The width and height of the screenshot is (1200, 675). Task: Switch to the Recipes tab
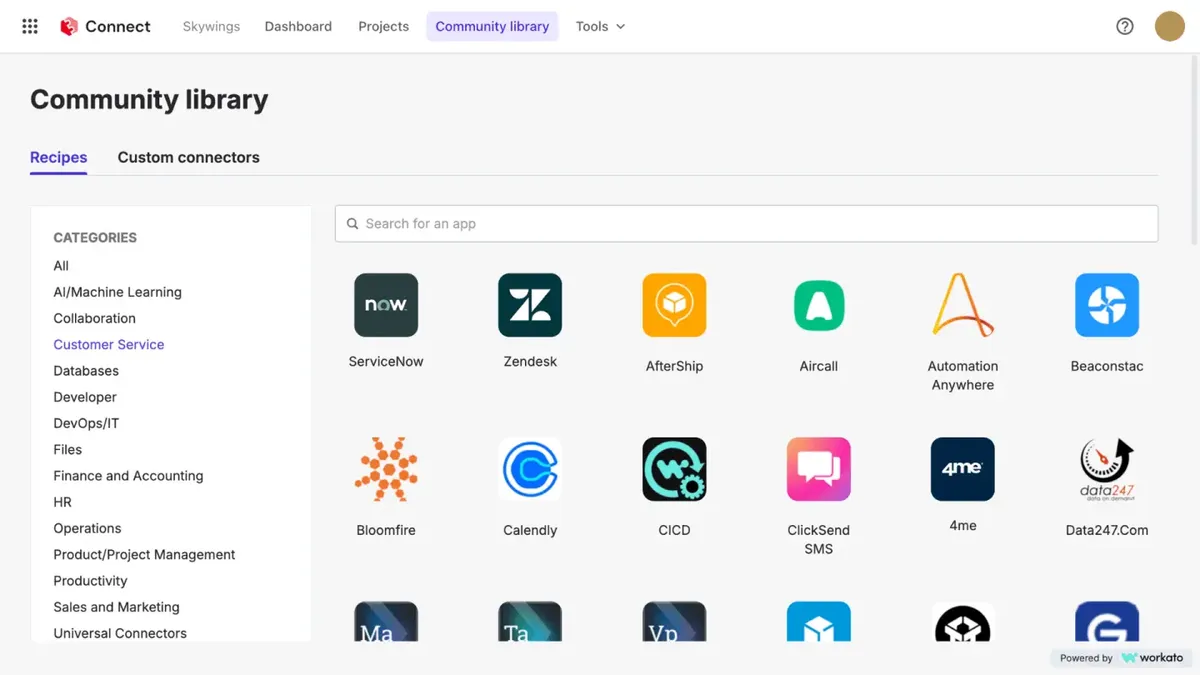tap(58, 157)
